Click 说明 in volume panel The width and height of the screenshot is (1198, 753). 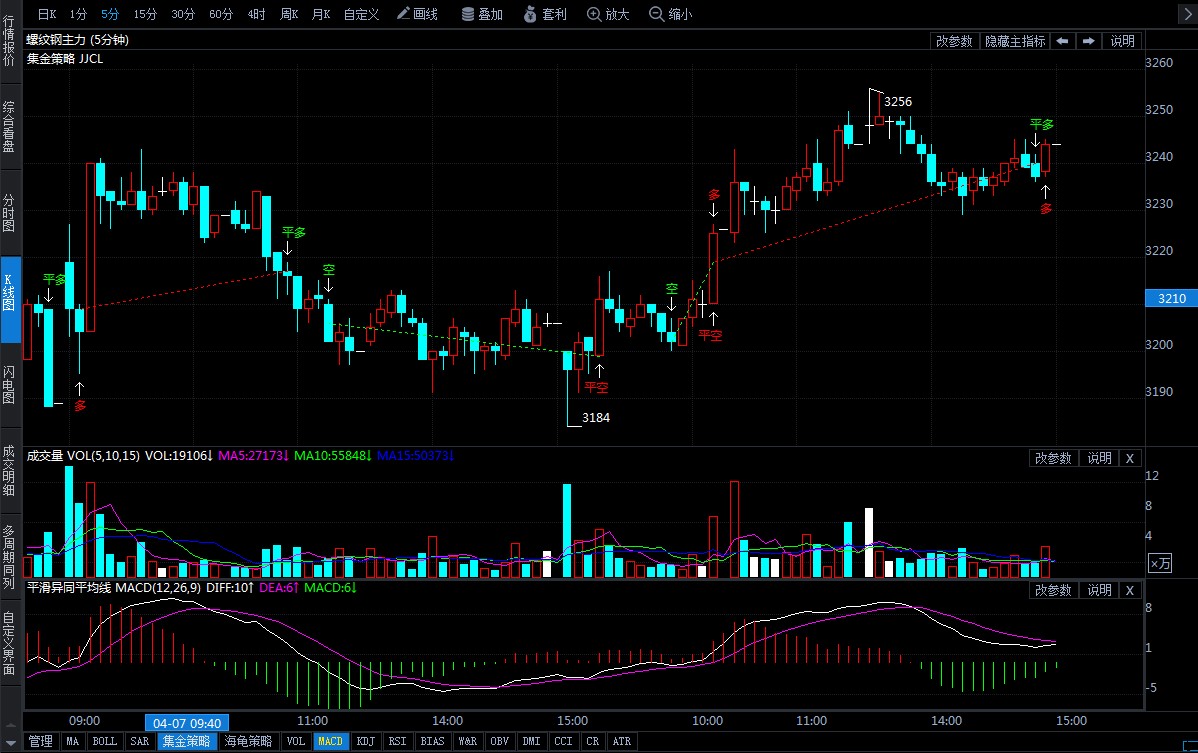click(x=1099, y=458)
